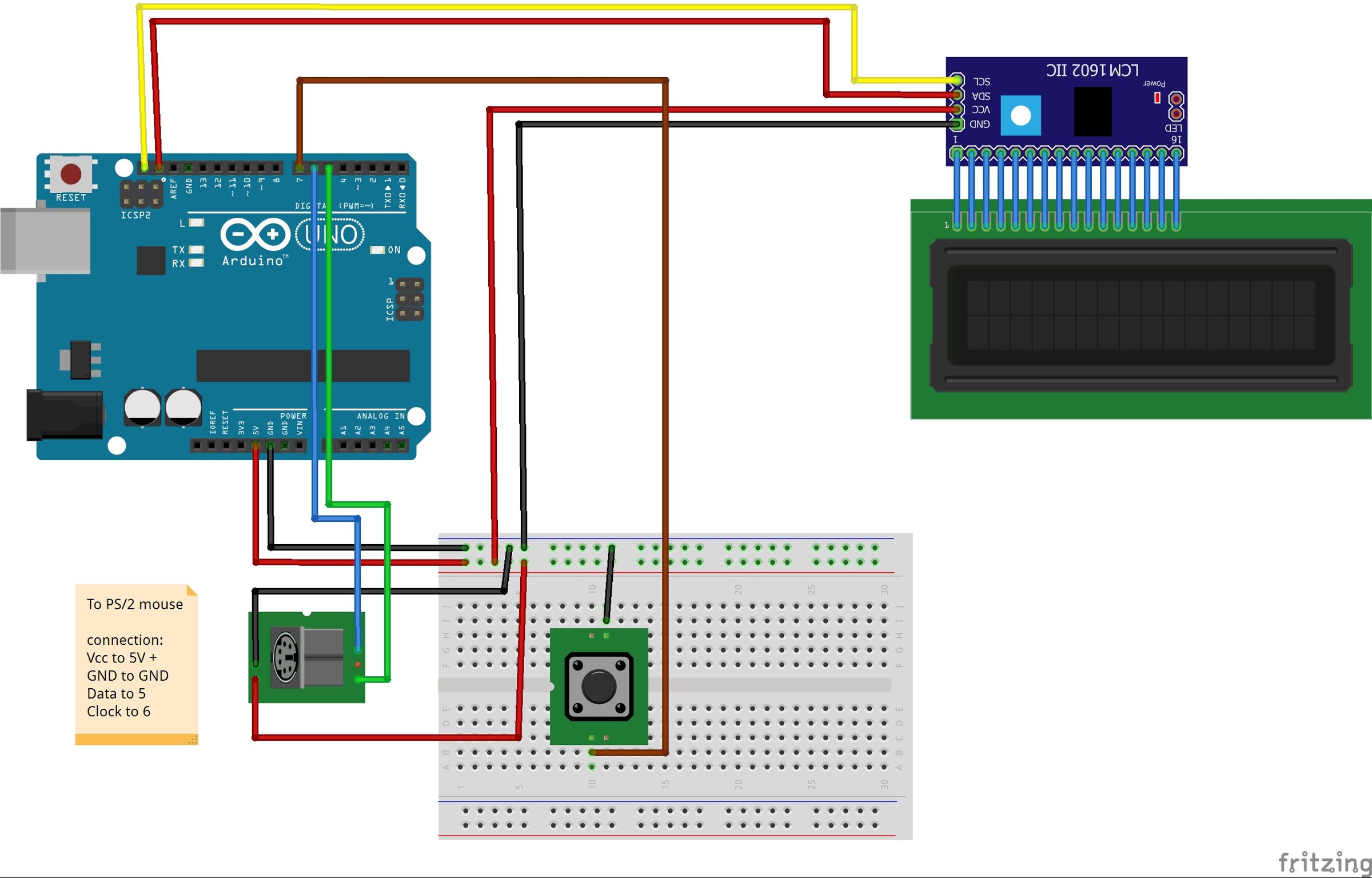The height and width of the screenshot is (878, 1372).
Task: Click the black chip on I2C module
Action: tap(1092, 111)
